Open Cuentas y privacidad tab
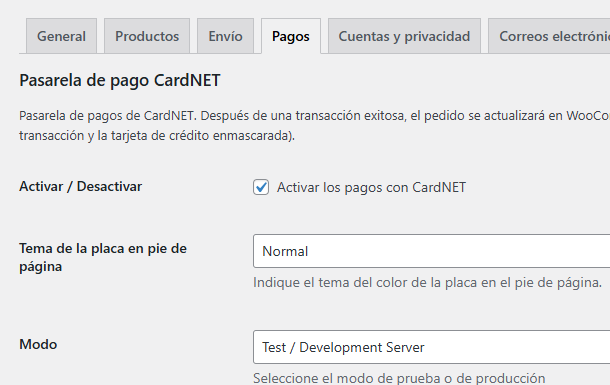This screenshot has height=385, width=610. point(404,36)
